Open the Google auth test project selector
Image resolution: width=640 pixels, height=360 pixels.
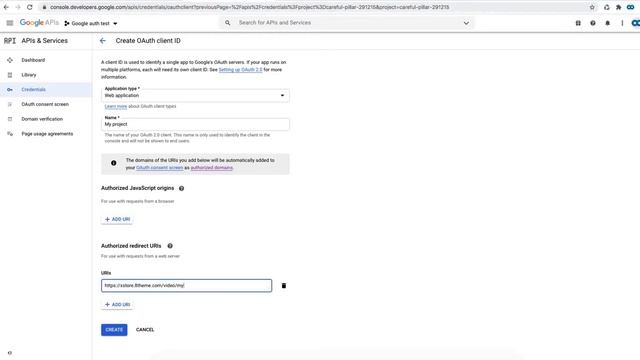click(91, 23)
